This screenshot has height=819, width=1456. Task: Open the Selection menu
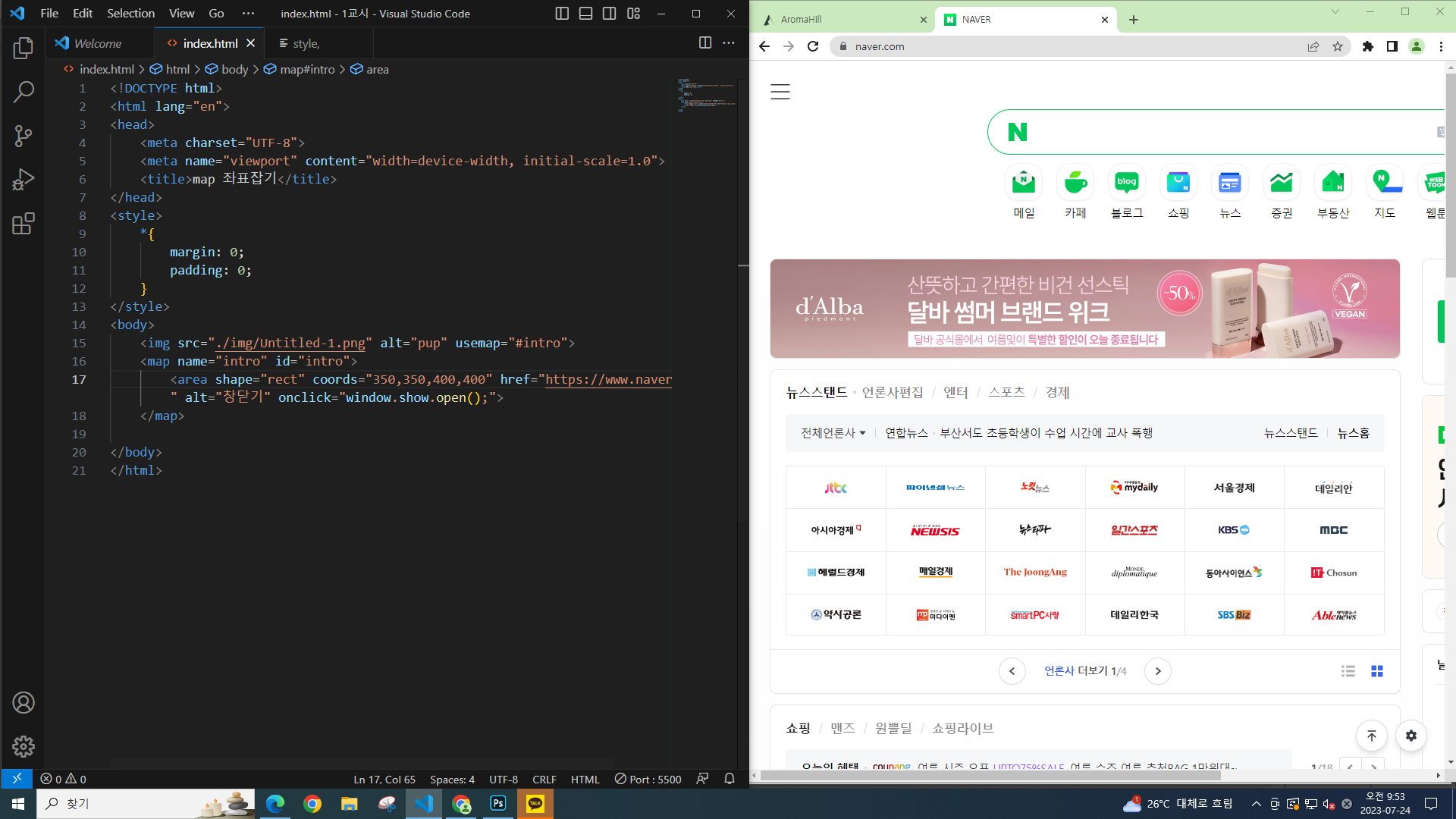[130, 14]
